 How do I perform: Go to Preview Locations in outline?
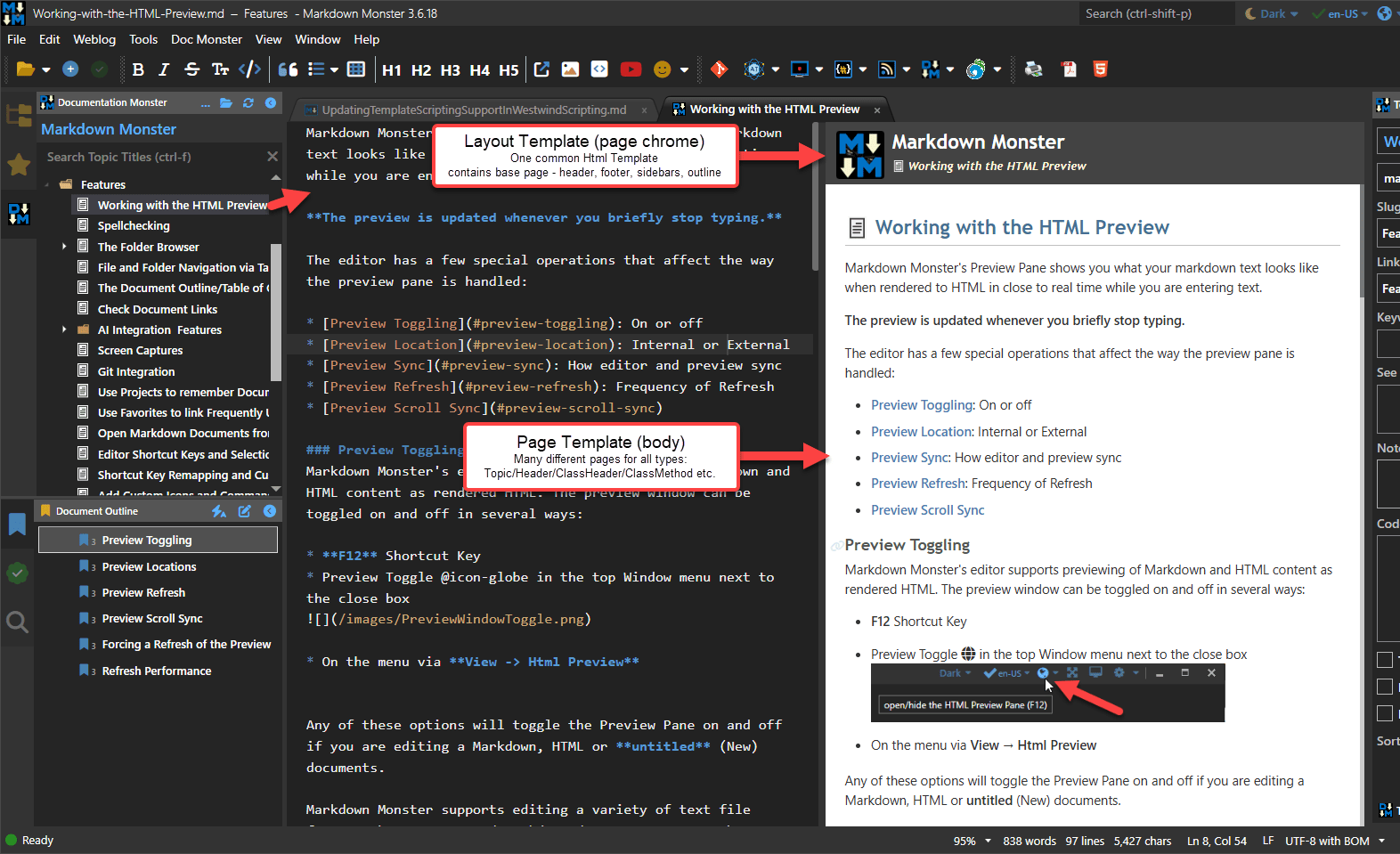pyautogui.click(x=149, y=567)
